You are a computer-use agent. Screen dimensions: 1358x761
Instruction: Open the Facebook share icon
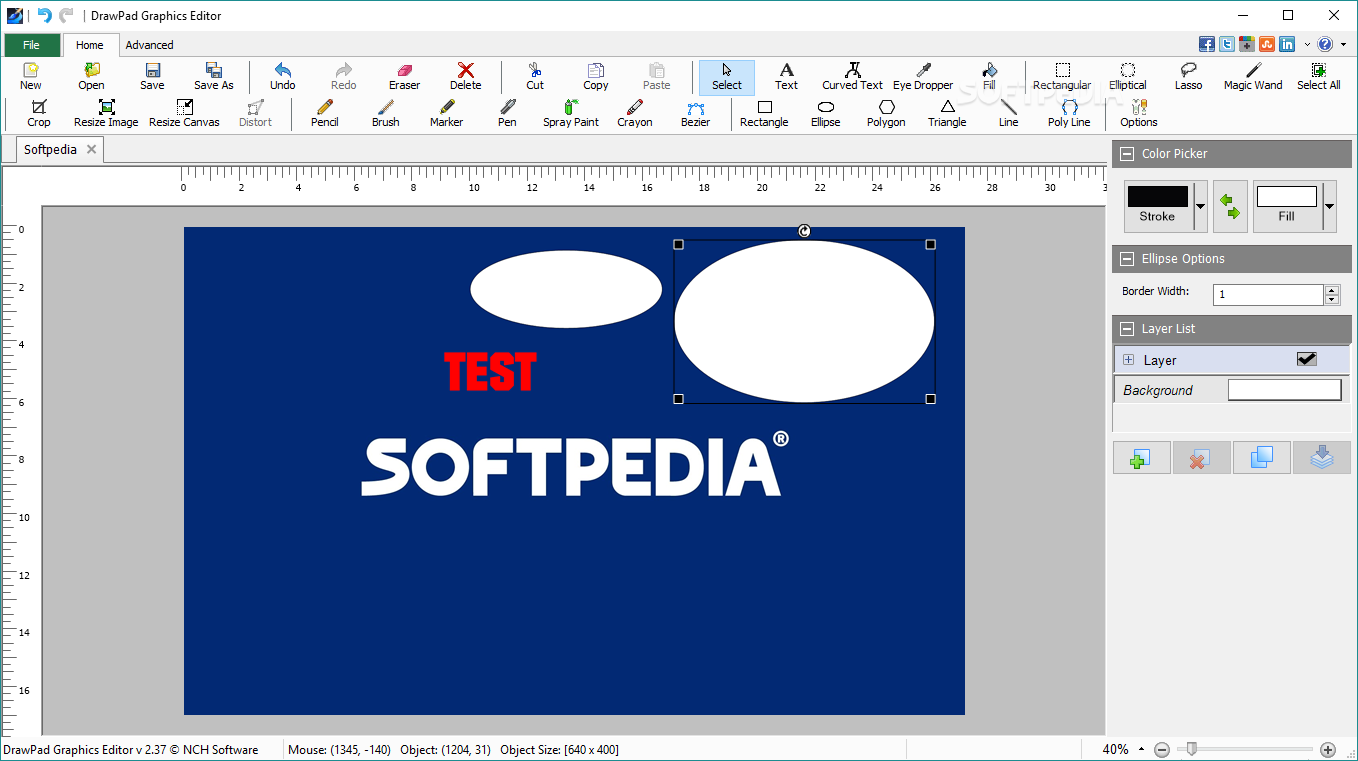coord(1207,44)
